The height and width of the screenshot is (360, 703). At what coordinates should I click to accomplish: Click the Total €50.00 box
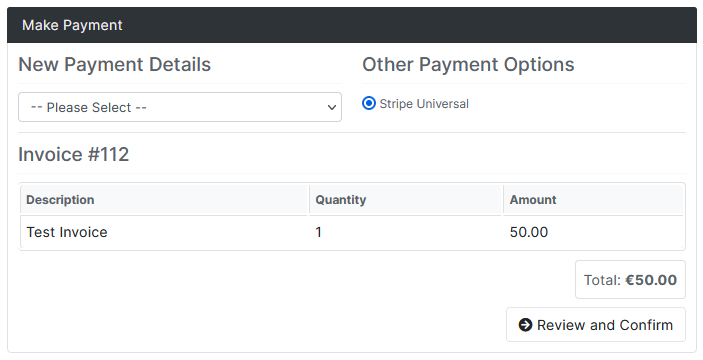click(x=630, y=280)
